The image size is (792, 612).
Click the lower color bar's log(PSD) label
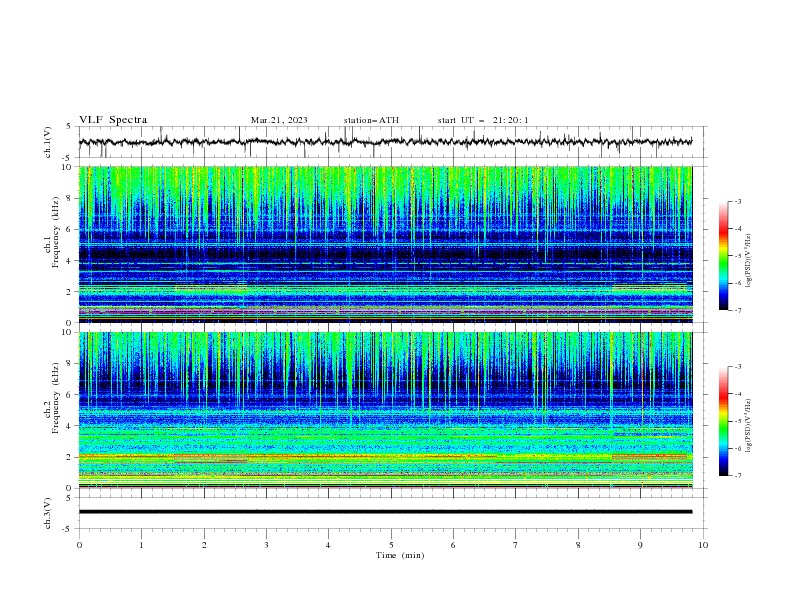pyautogui.click(x=749, y=426)
